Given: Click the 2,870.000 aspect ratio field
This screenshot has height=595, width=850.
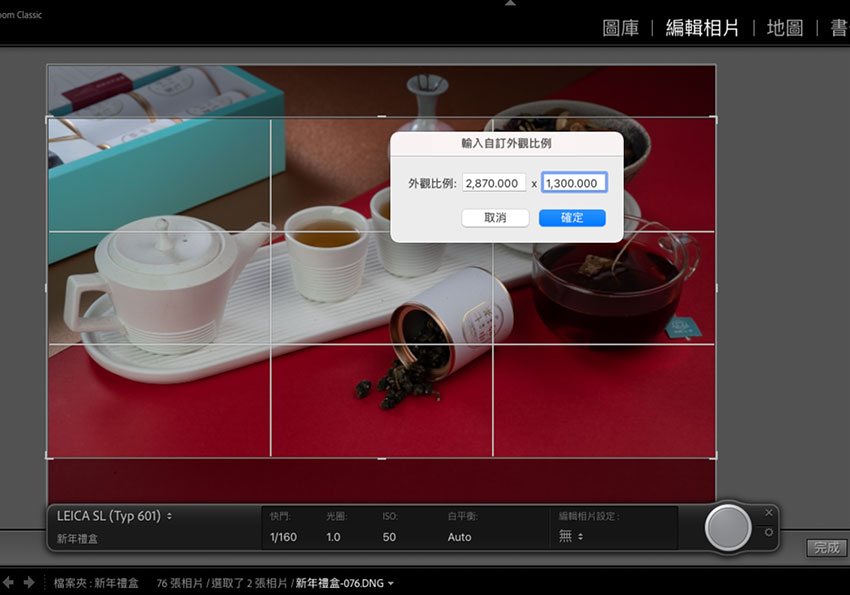Looking at the screenshot, I should click(494, 183).
